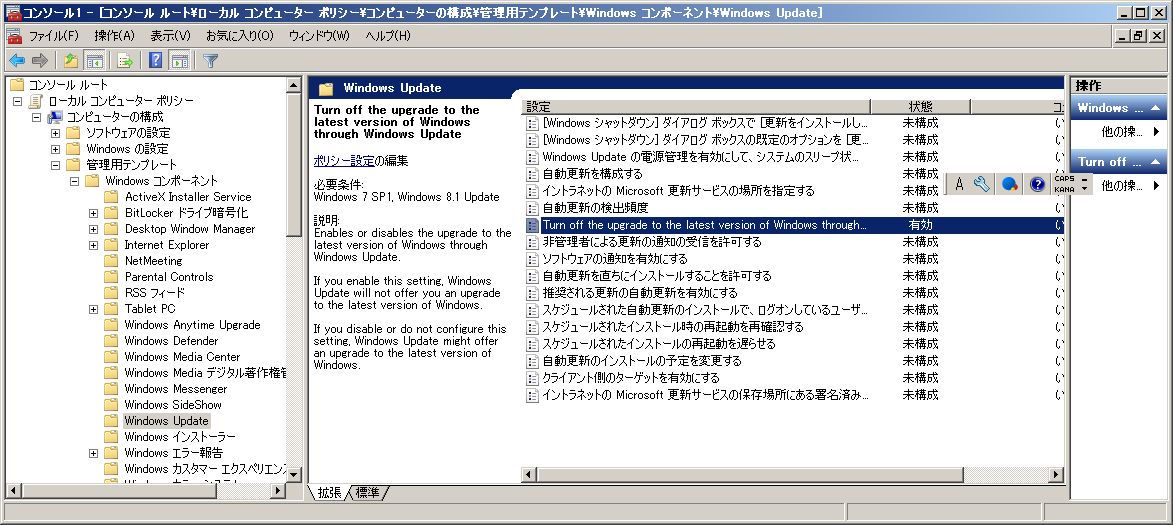1173x525 pixels.
Task: Click settings list horizontal scrollbar right arrow
Action: [x=1056, y=474]
